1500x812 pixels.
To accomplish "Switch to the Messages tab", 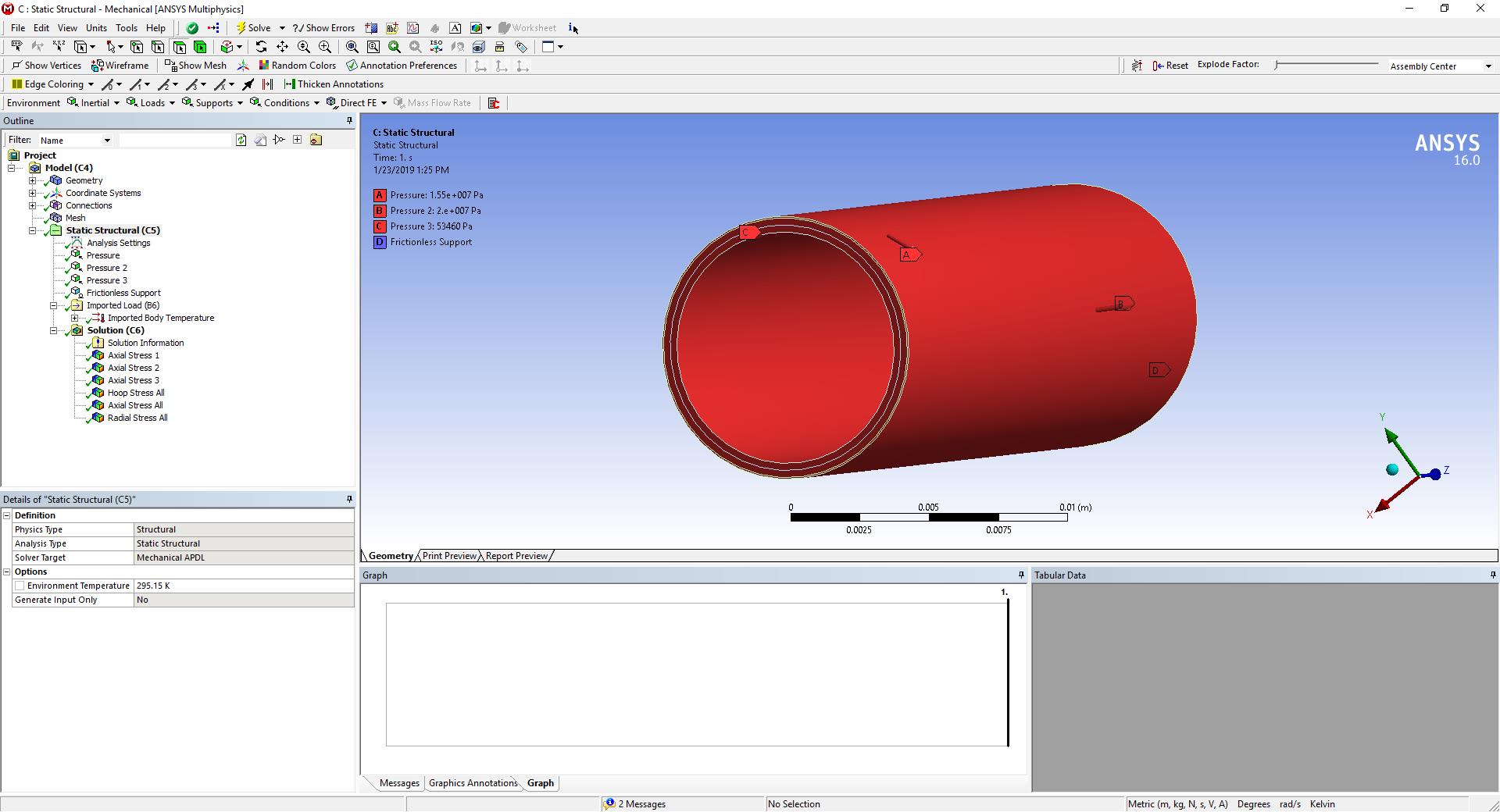I will point(399,783).
